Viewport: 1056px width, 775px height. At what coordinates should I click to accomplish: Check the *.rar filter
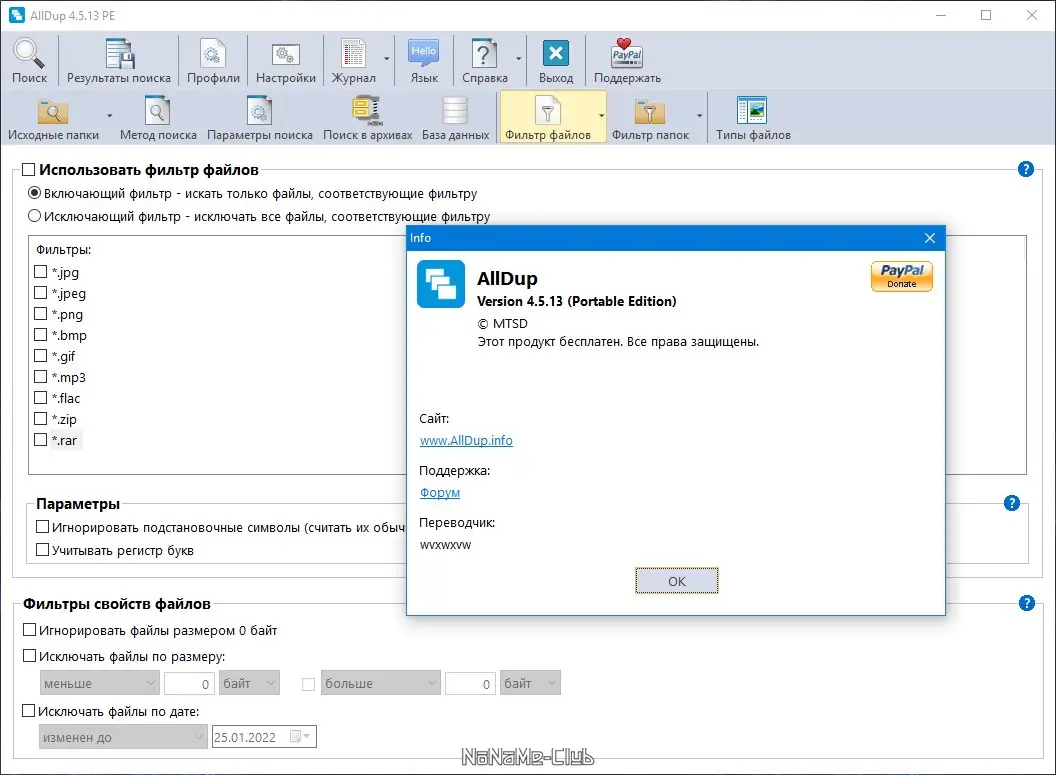click(x=40, y=439)
